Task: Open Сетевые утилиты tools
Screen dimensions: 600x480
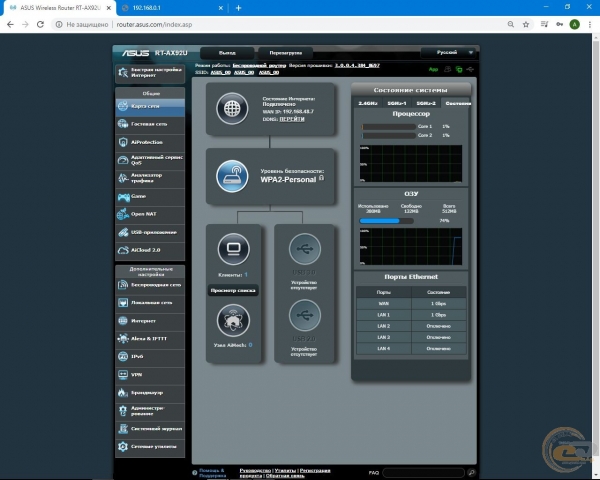Action: (150, 447)
